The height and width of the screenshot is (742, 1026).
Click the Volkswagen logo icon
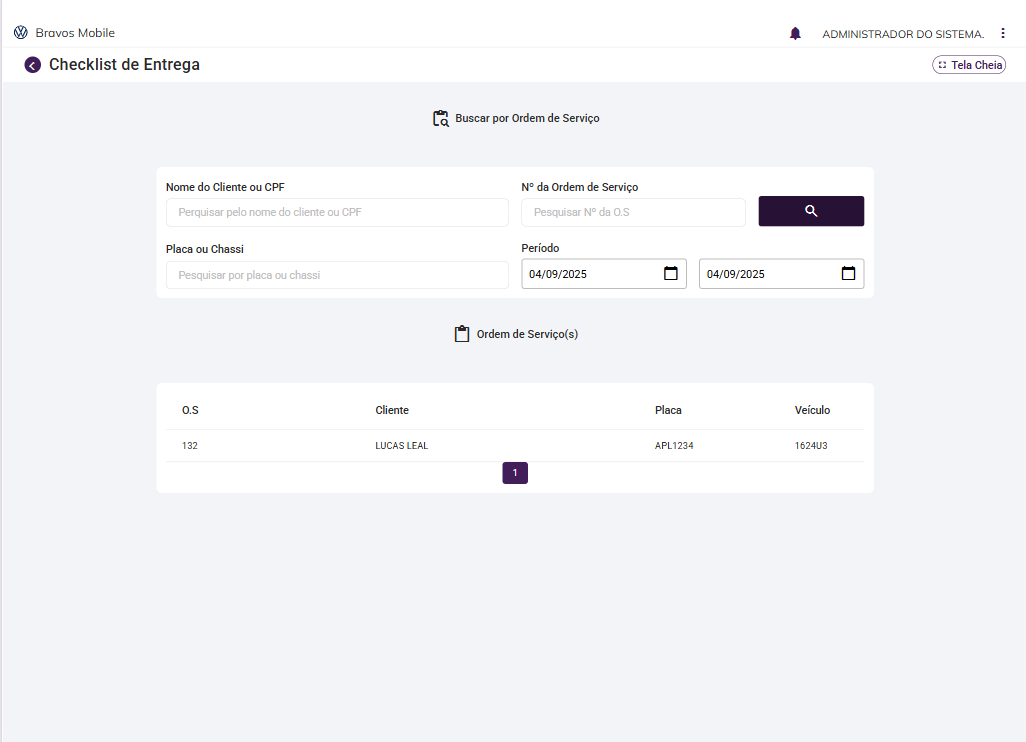21,33
